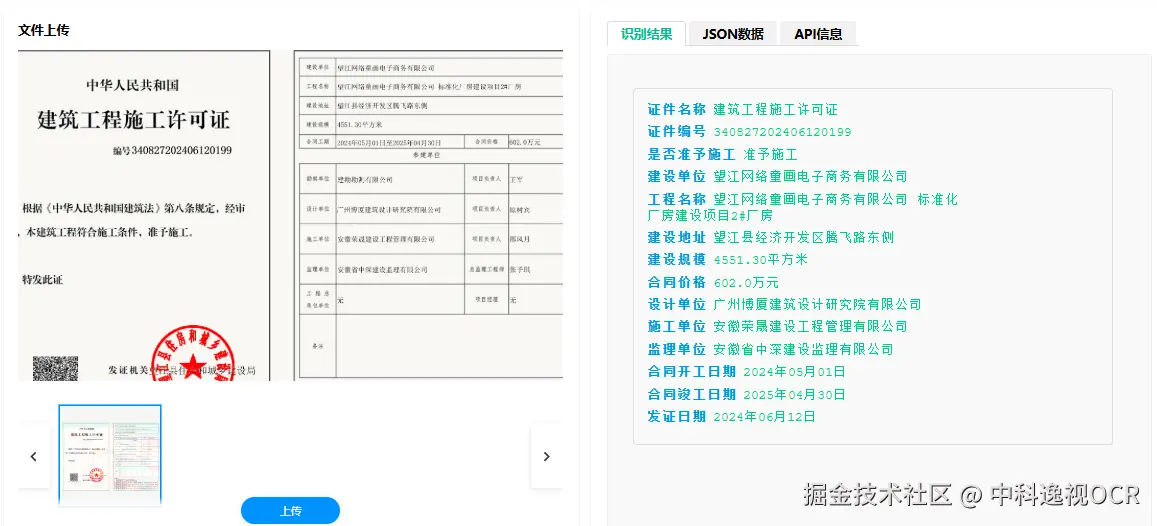This screenshot has height=526, width=1157.
Task: Select the 合同价格 value 602.0万元
Action: [746, 283]
